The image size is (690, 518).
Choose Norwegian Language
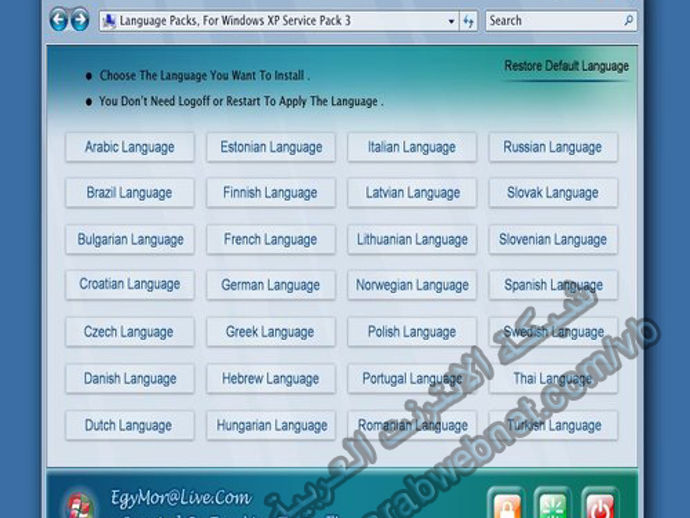[412, 285]
